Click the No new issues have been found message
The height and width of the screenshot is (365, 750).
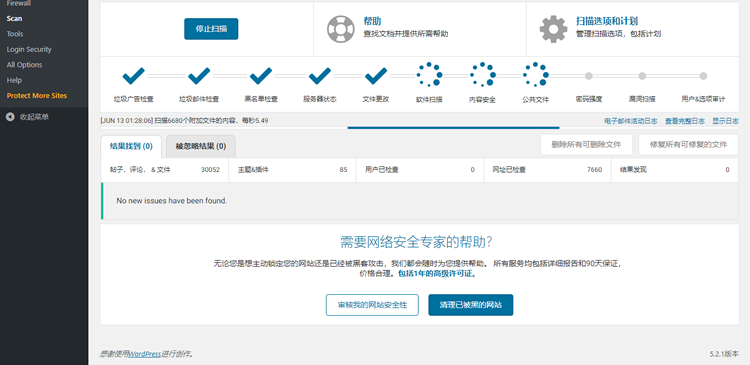(x=172, y=201)
